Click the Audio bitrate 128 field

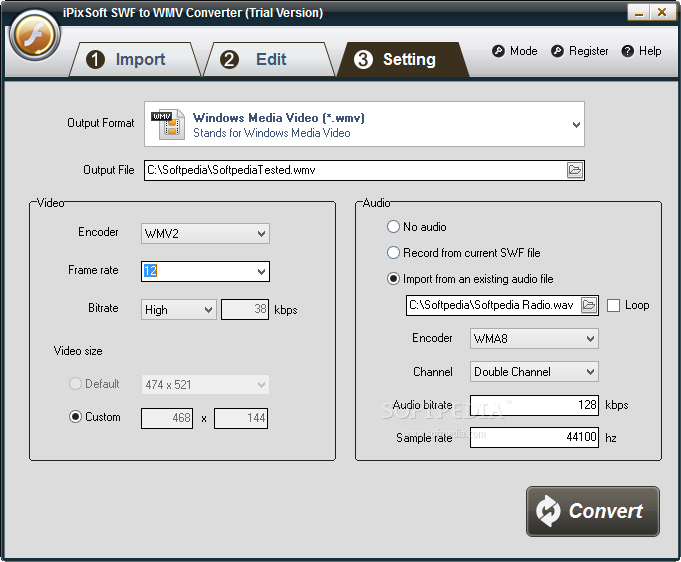(534, 405)
